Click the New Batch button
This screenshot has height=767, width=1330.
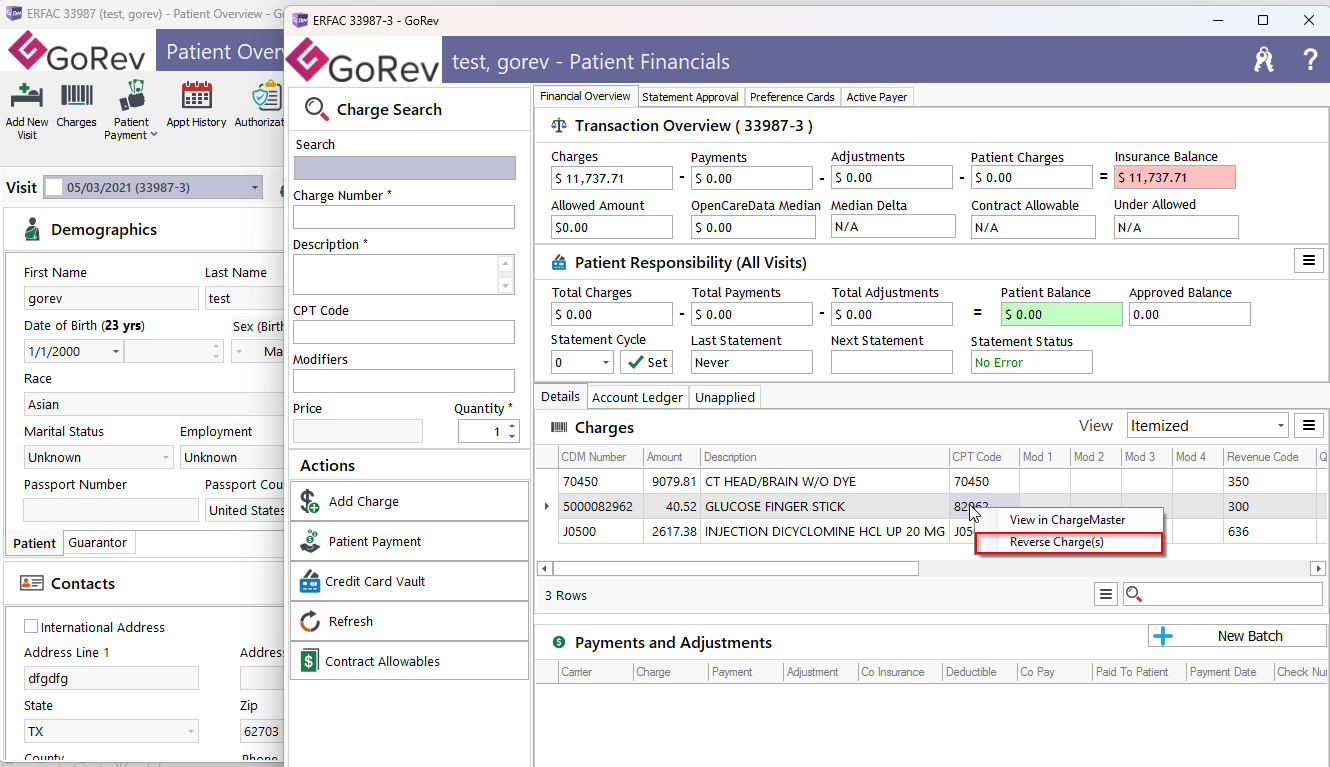pyautogui.click(x=1237, y=636)
